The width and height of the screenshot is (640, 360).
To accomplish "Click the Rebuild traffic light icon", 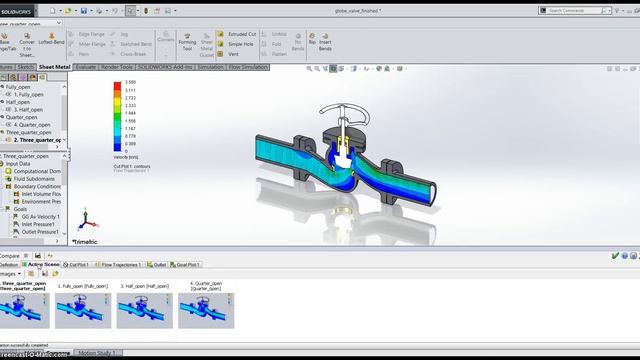I will point(146,11).
